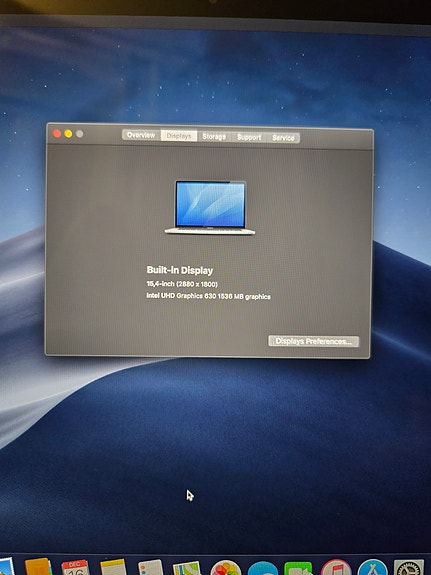431x575 pixels.
Task: Open Calendar from the Dock
Action: tap(76, 567)
